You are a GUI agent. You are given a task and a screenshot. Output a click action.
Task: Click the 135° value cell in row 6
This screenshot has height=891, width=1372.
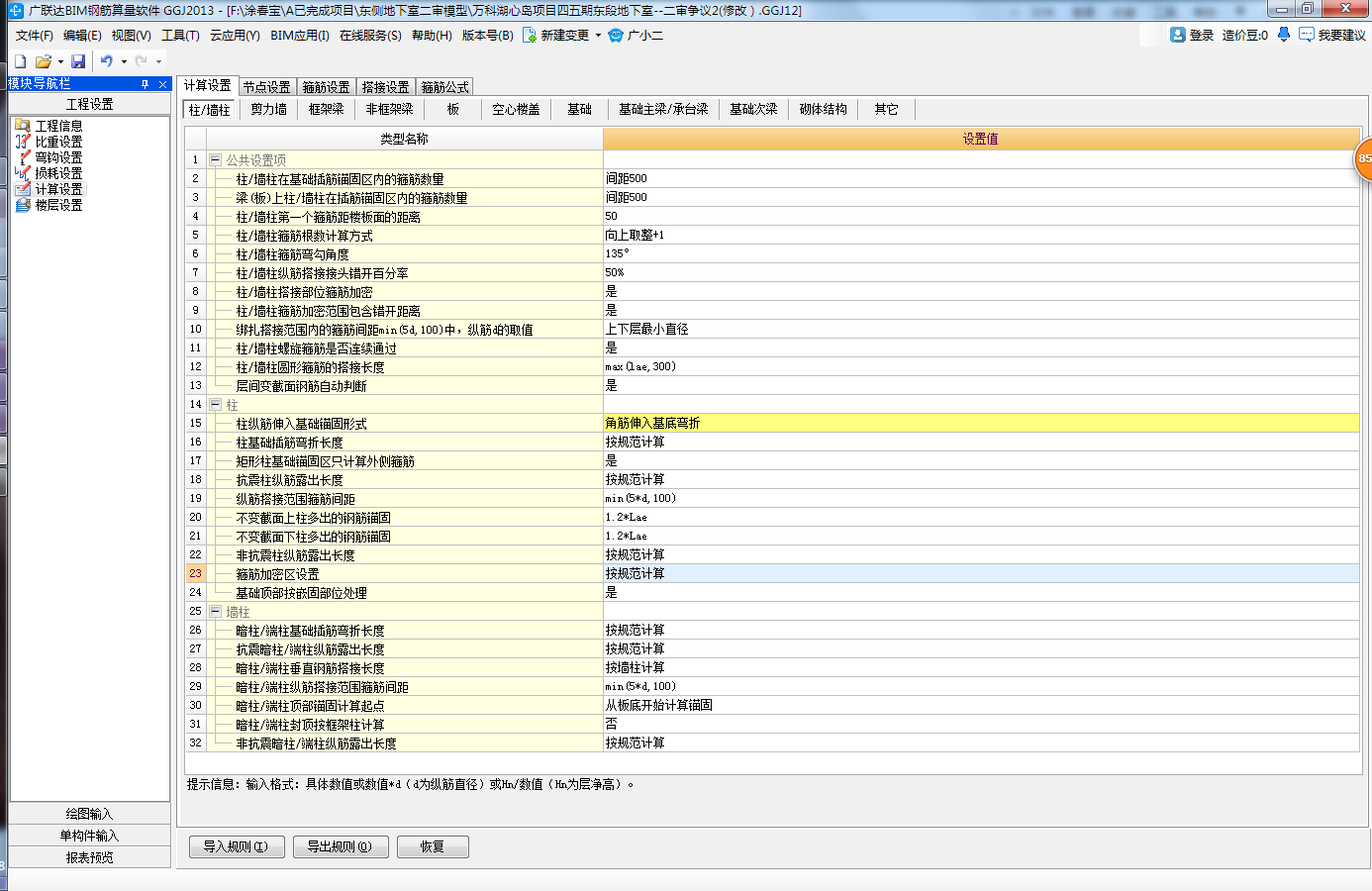click(981, 253)
